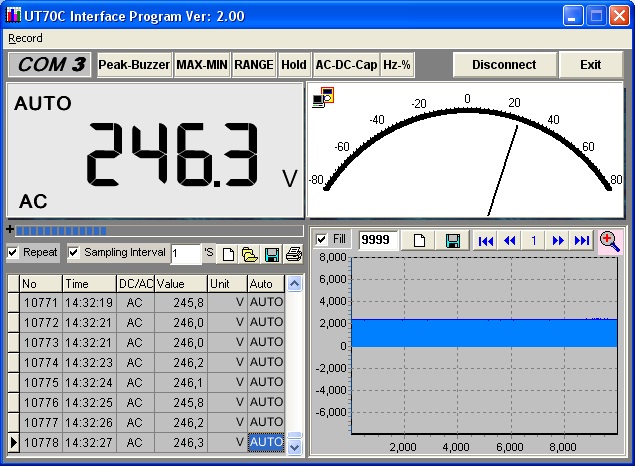This screenshot has height=468, width=636.
Task: Go back one graph page
Action: coord(509,241)
